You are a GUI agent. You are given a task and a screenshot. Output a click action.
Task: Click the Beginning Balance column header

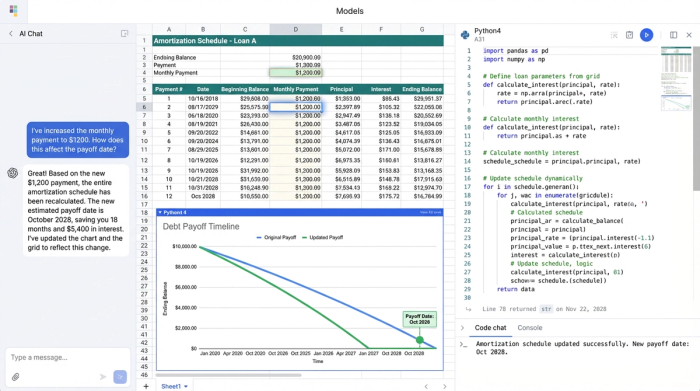point(245,89)
